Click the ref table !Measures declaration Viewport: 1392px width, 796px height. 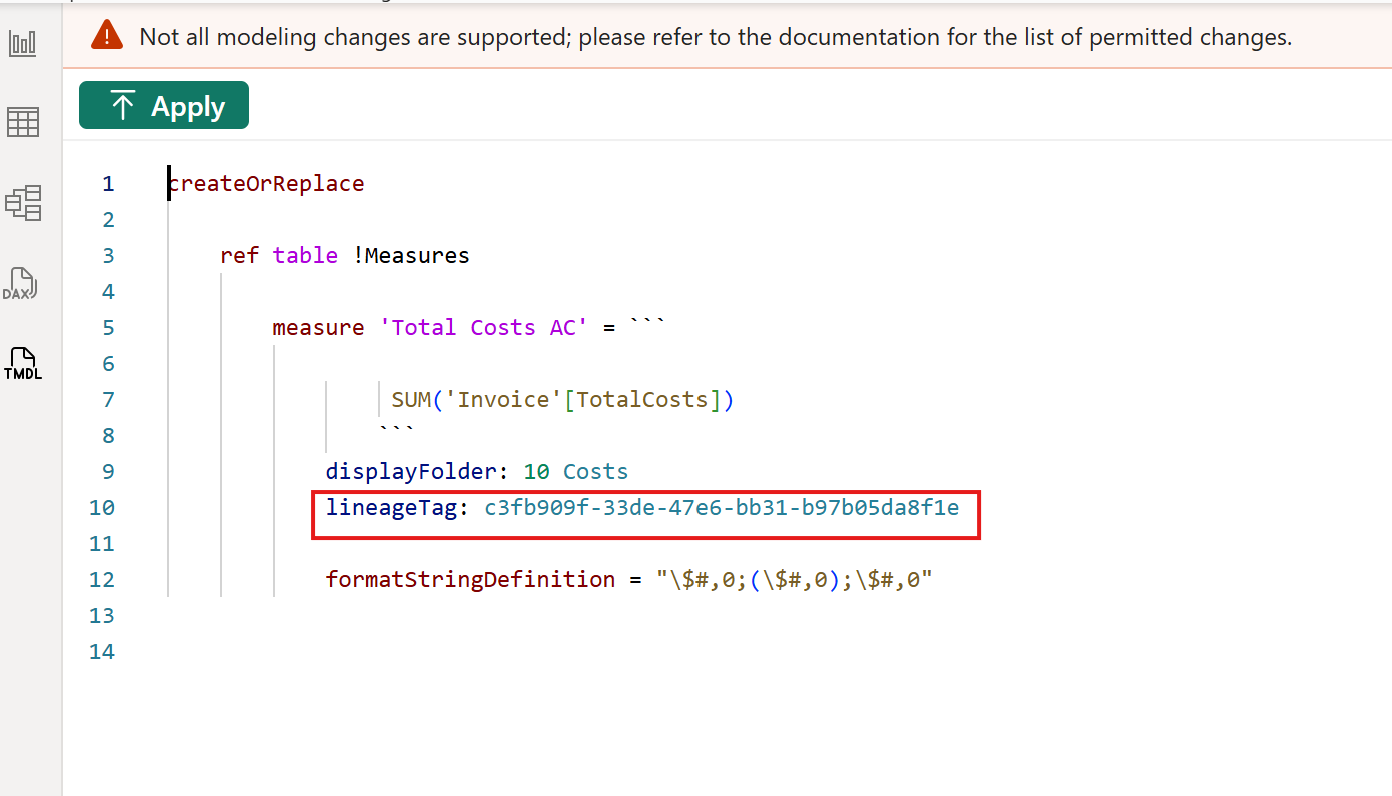[344, 255]
